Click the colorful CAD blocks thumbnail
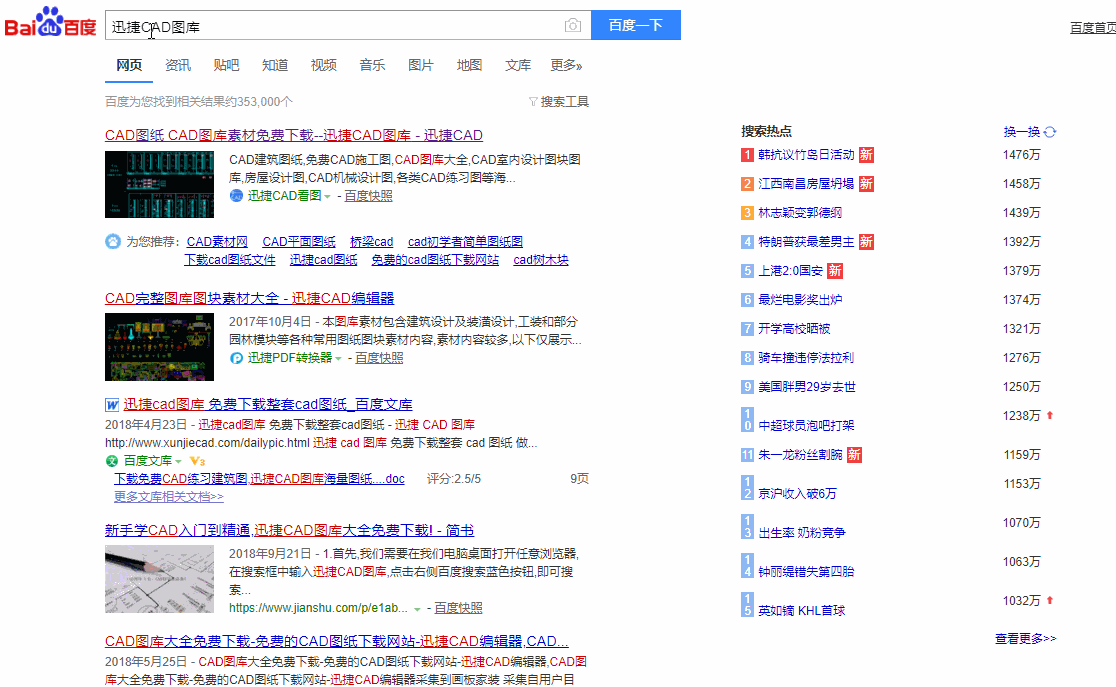 159,347
